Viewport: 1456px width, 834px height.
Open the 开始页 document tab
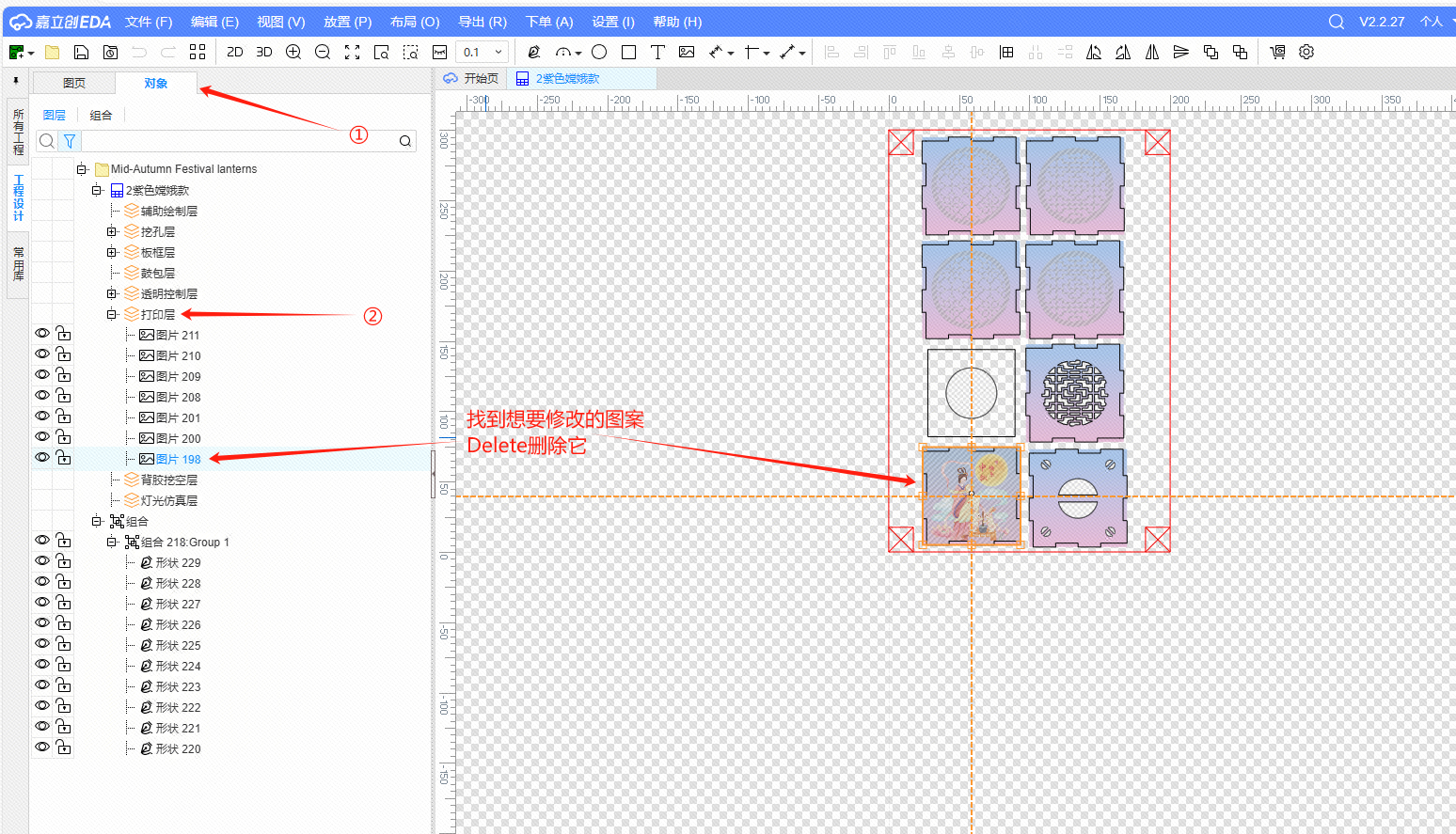click(471, 79)
